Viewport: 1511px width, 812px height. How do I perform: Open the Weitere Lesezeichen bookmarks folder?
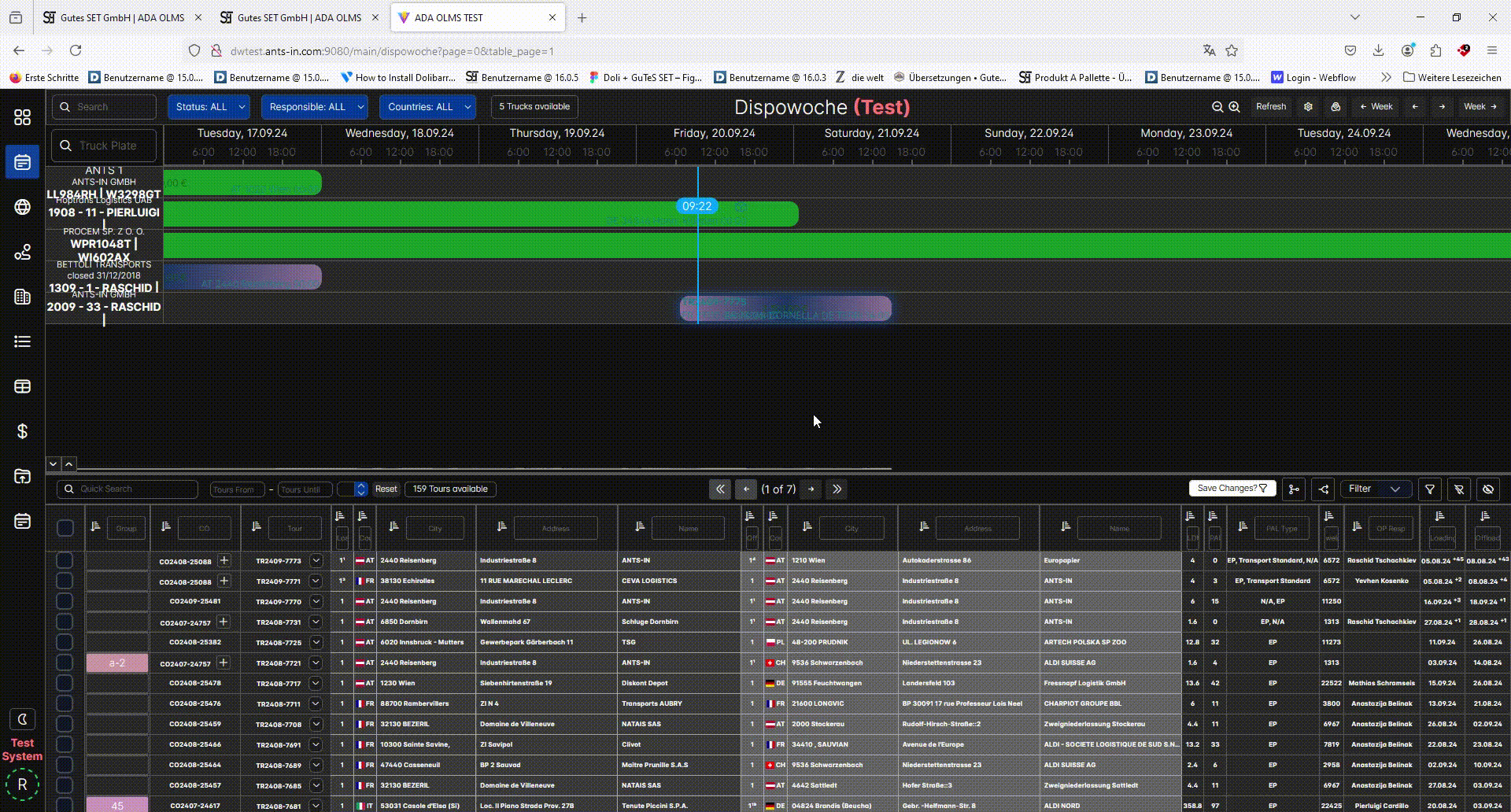[x=1452, y=77]
